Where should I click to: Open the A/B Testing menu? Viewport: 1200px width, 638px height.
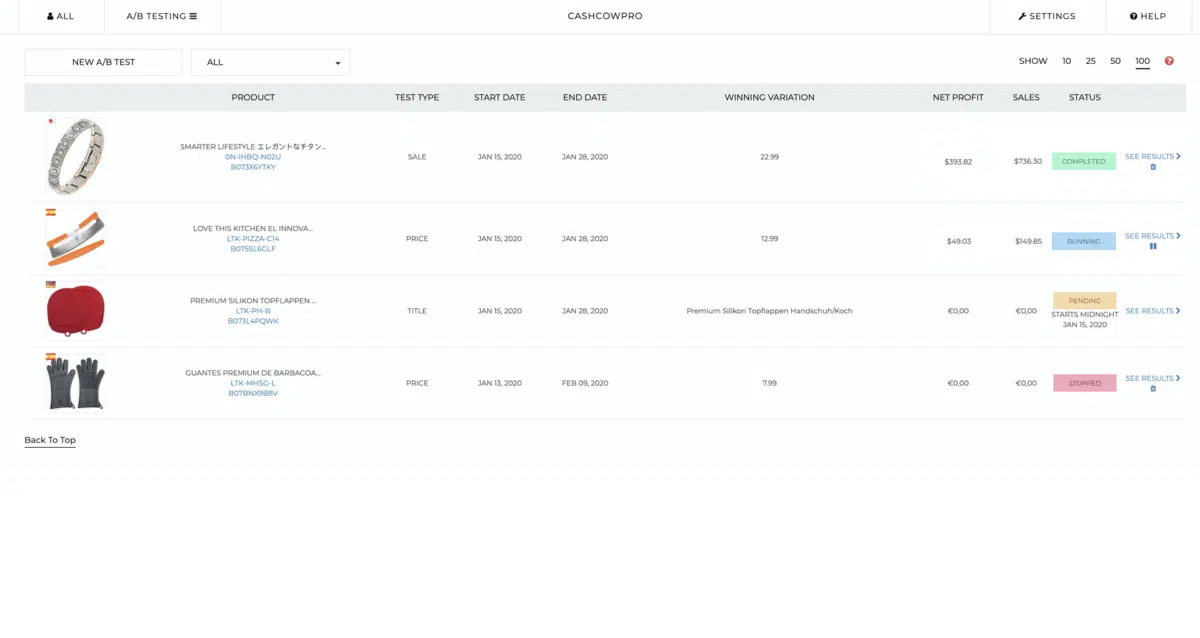tap(160, 17)
